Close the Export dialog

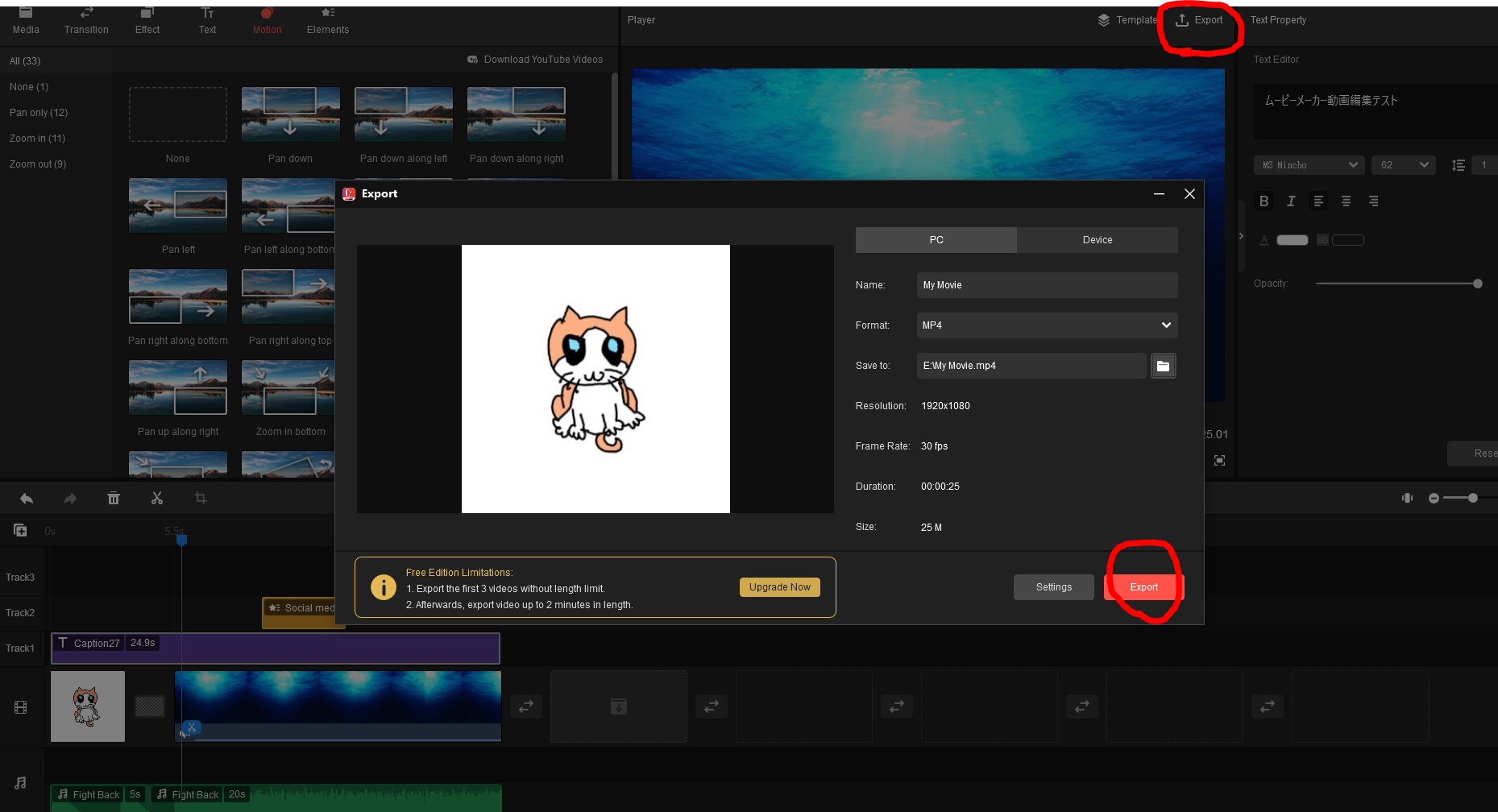tap(1189, 194)
